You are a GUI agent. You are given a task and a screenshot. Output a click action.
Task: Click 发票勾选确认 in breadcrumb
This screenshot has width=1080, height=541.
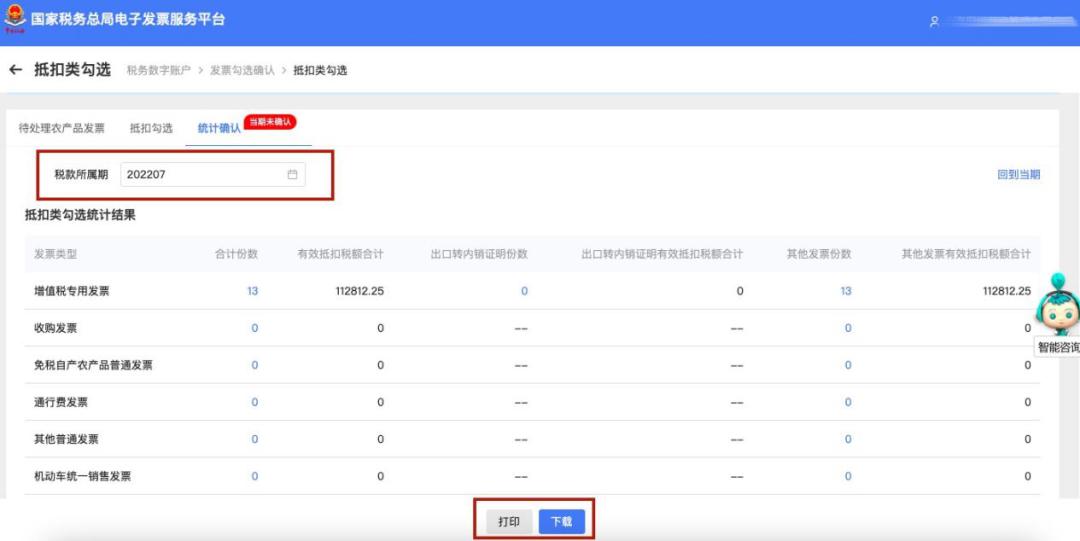pyautogui.click(x=242, y=71)
